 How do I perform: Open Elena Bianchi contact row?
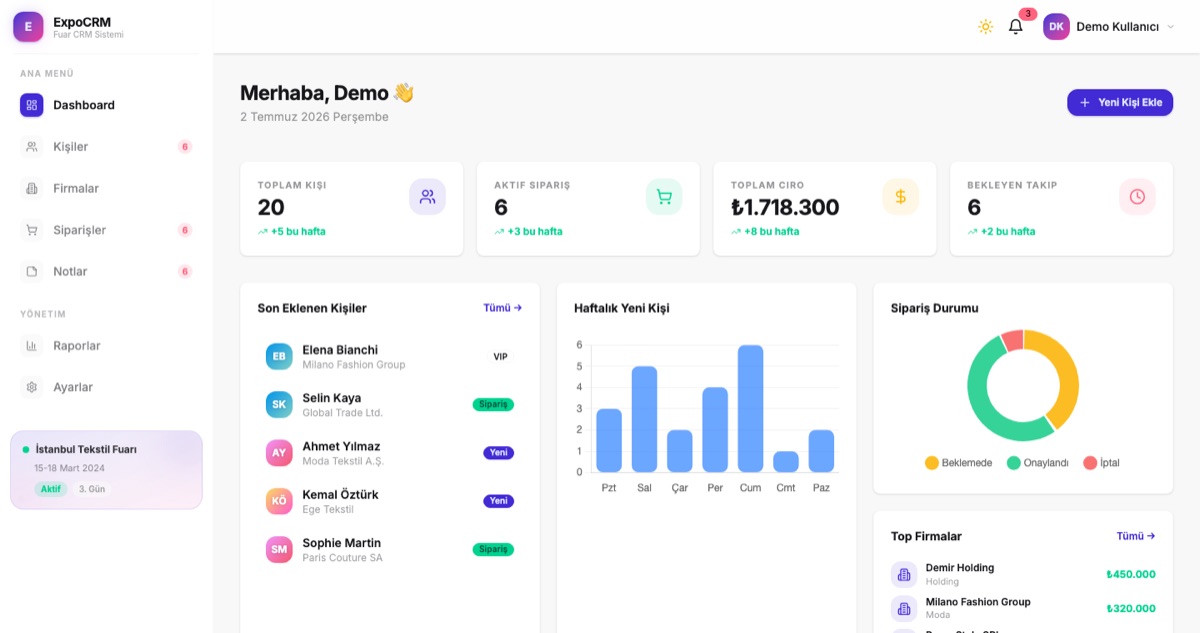coord(390,357)
